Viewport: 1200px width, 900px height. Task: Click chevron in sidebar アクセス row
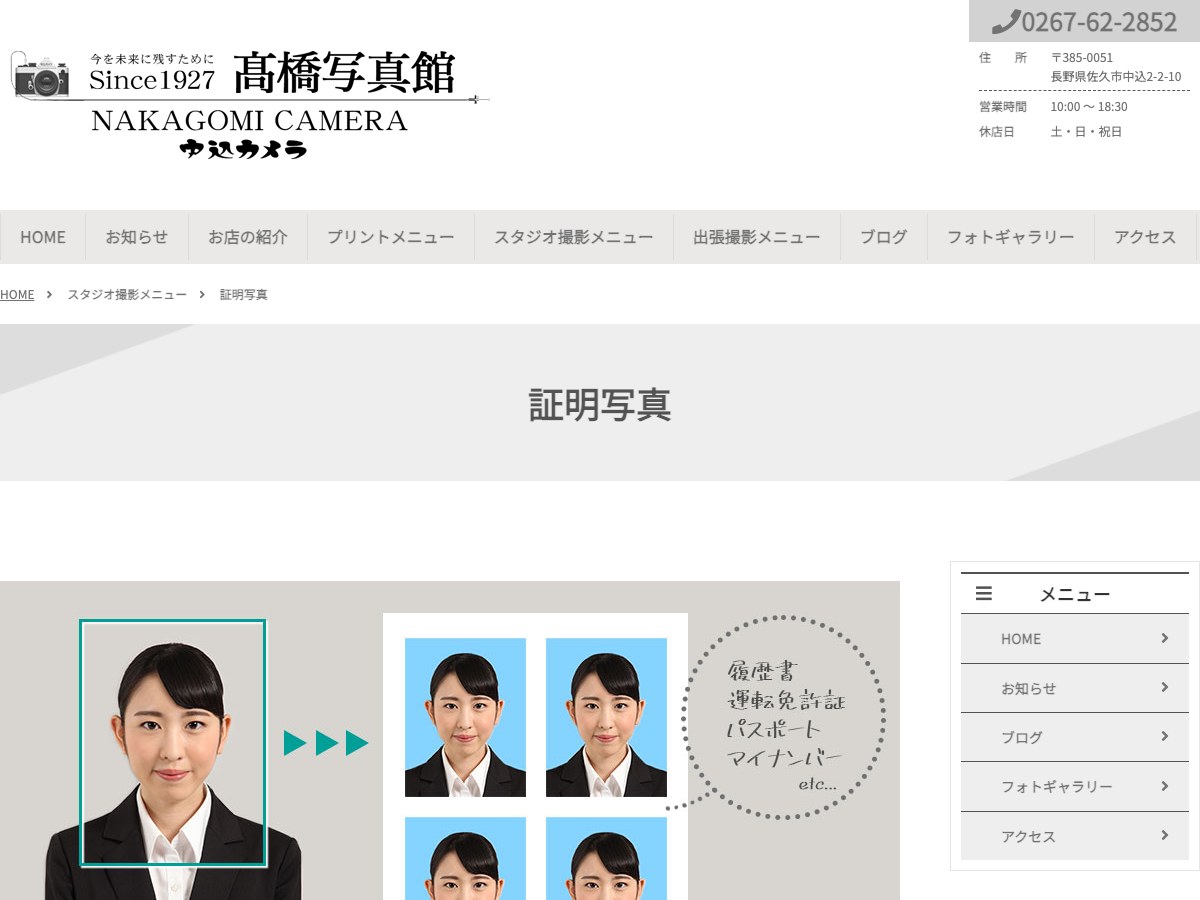(x=1165, y=835)
